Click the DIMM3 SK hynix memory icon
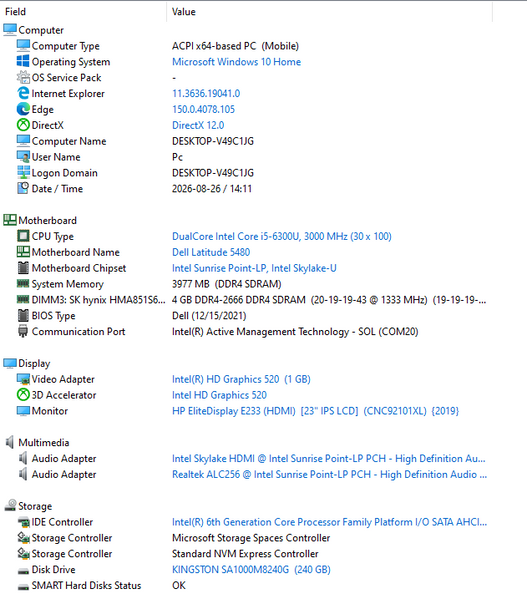 click(x=23, y=300)
